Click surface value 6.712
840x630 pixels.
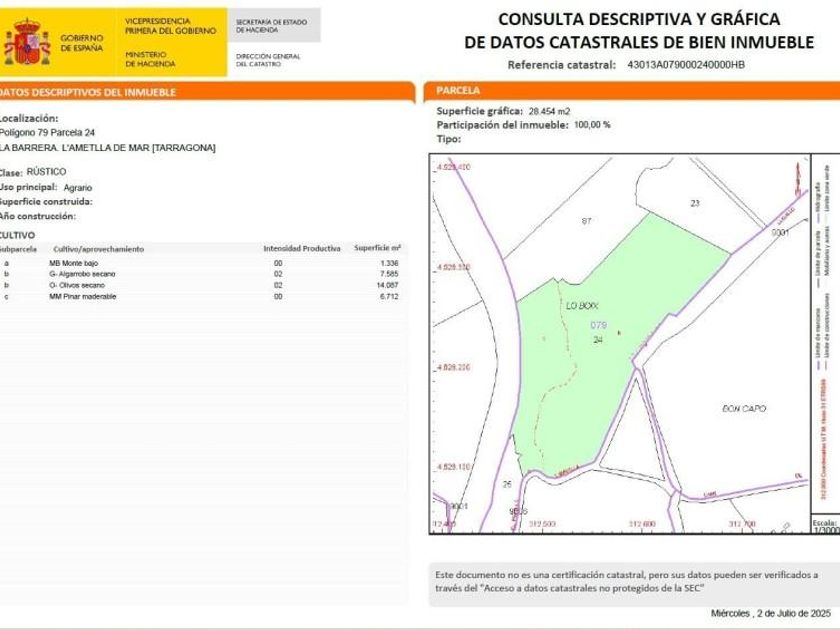click(389, 296)
